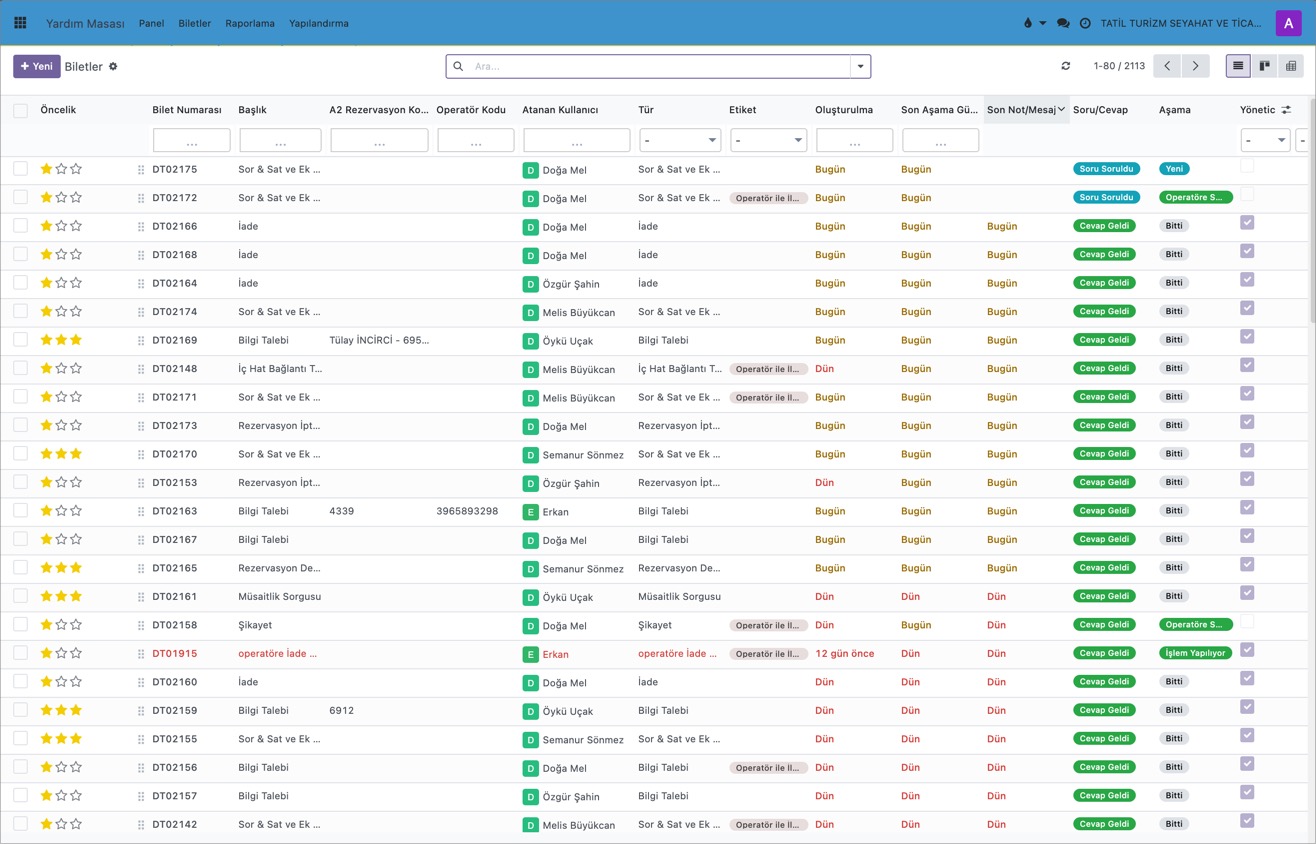The image size is (1316, 844).
Task: Open the Tür filter dropdown
Action: [x=680, y=141]
